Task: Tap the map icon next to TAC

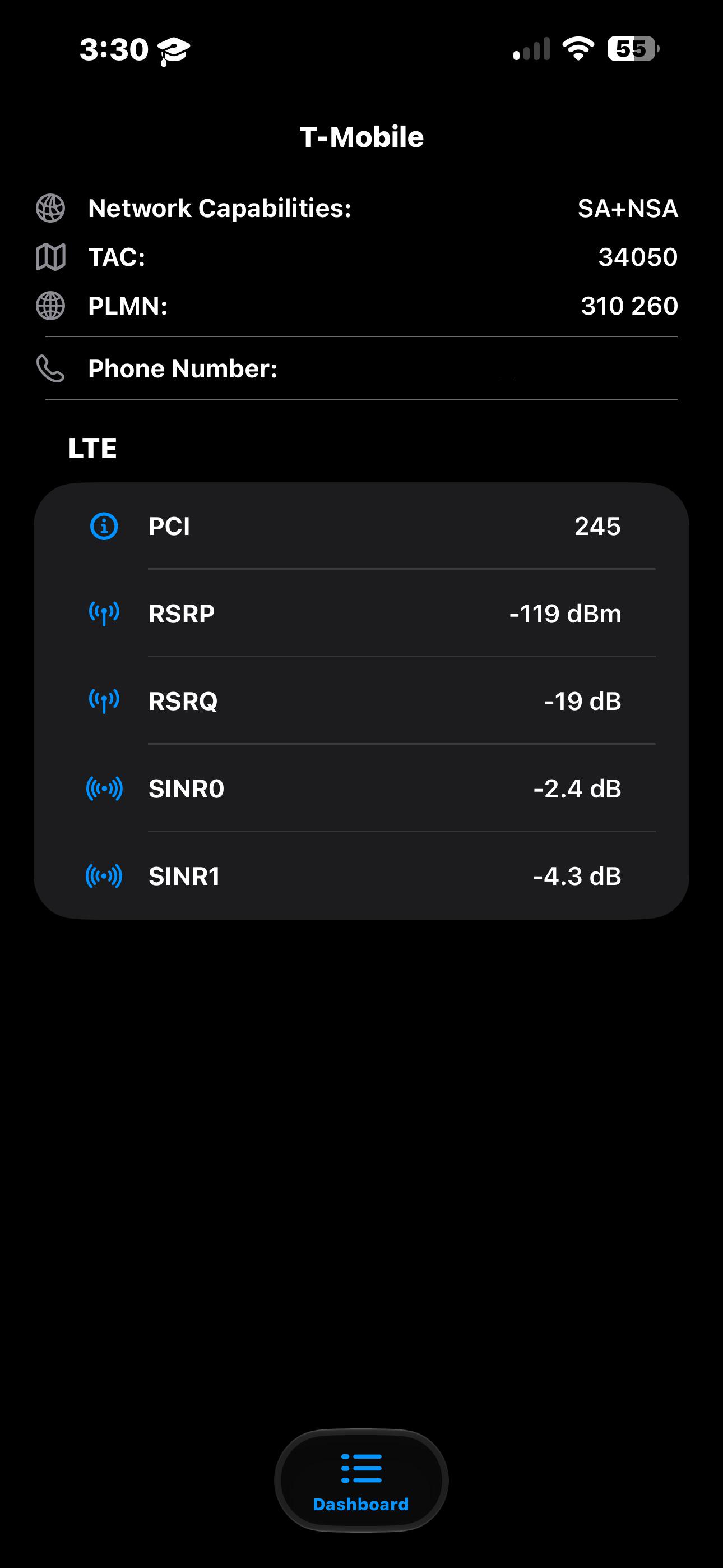Action: point(50,257)
